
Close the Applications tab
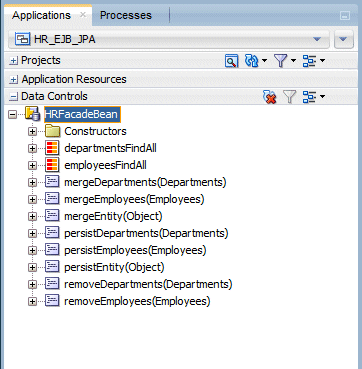(83, 14)
